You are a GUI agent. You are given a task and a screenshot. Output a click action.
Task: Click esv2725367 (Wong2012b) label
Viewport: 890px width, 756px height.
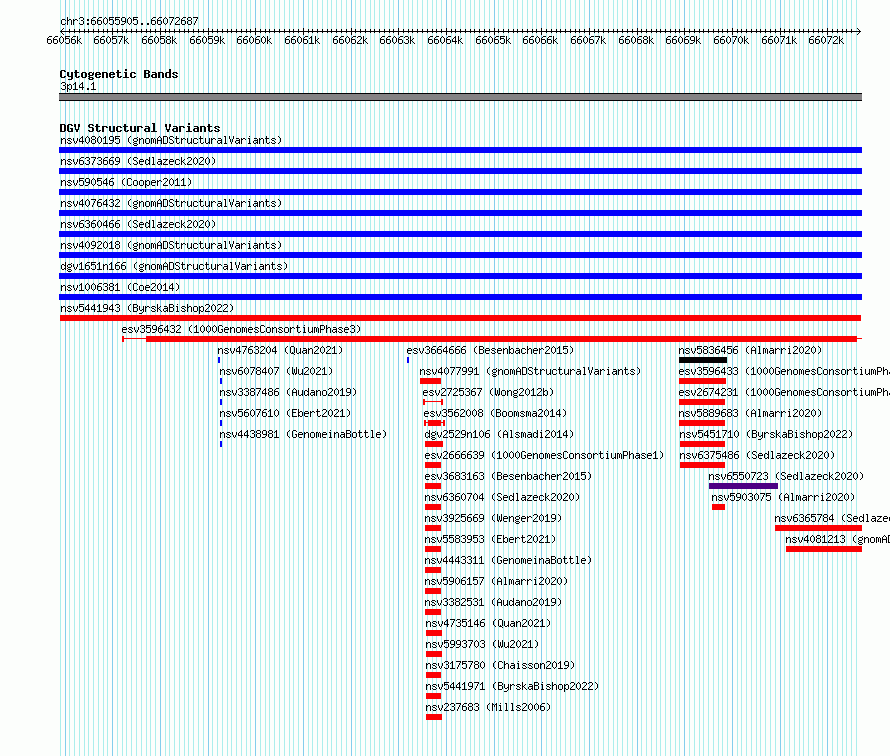click(x=488, y=392)
